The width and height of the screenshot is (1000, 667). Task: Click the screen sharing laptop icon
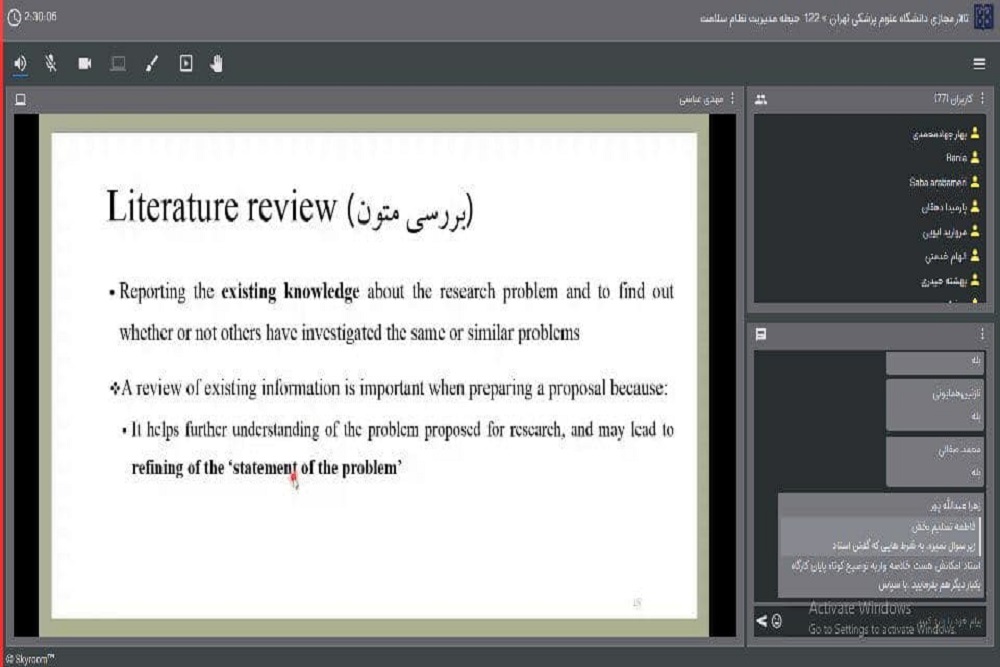[x=118, y=64]
